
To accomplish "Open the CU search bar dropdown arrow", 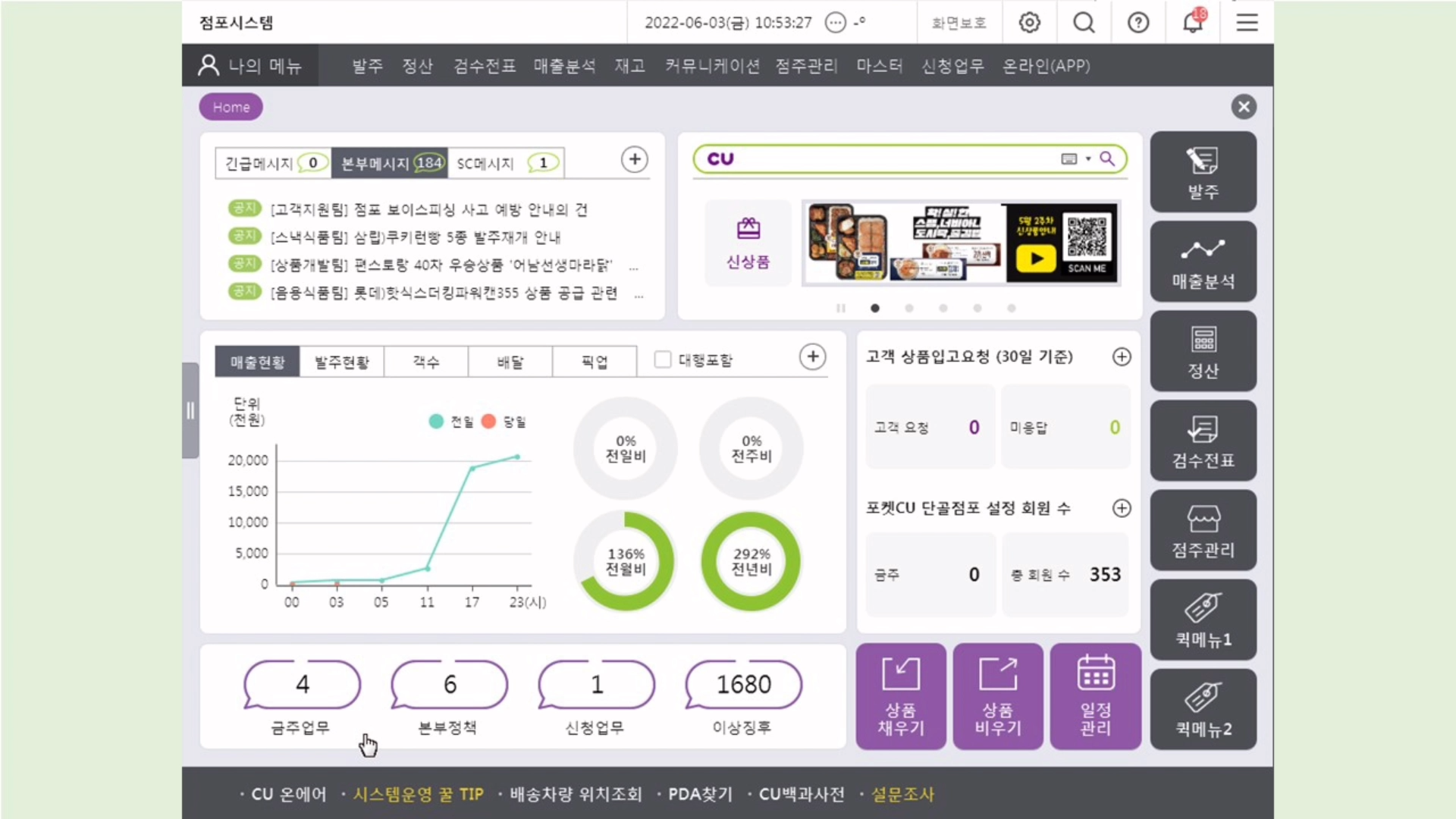I will [x=1088, y=158].
